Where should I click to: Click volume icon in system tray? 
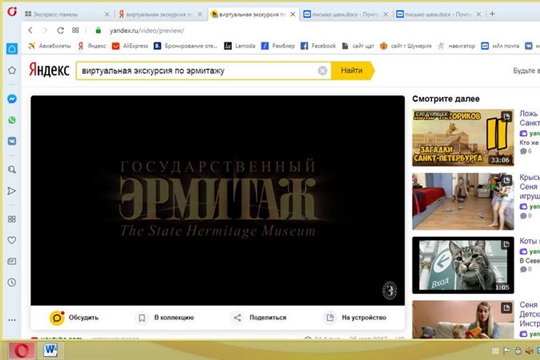pos(529,351)
